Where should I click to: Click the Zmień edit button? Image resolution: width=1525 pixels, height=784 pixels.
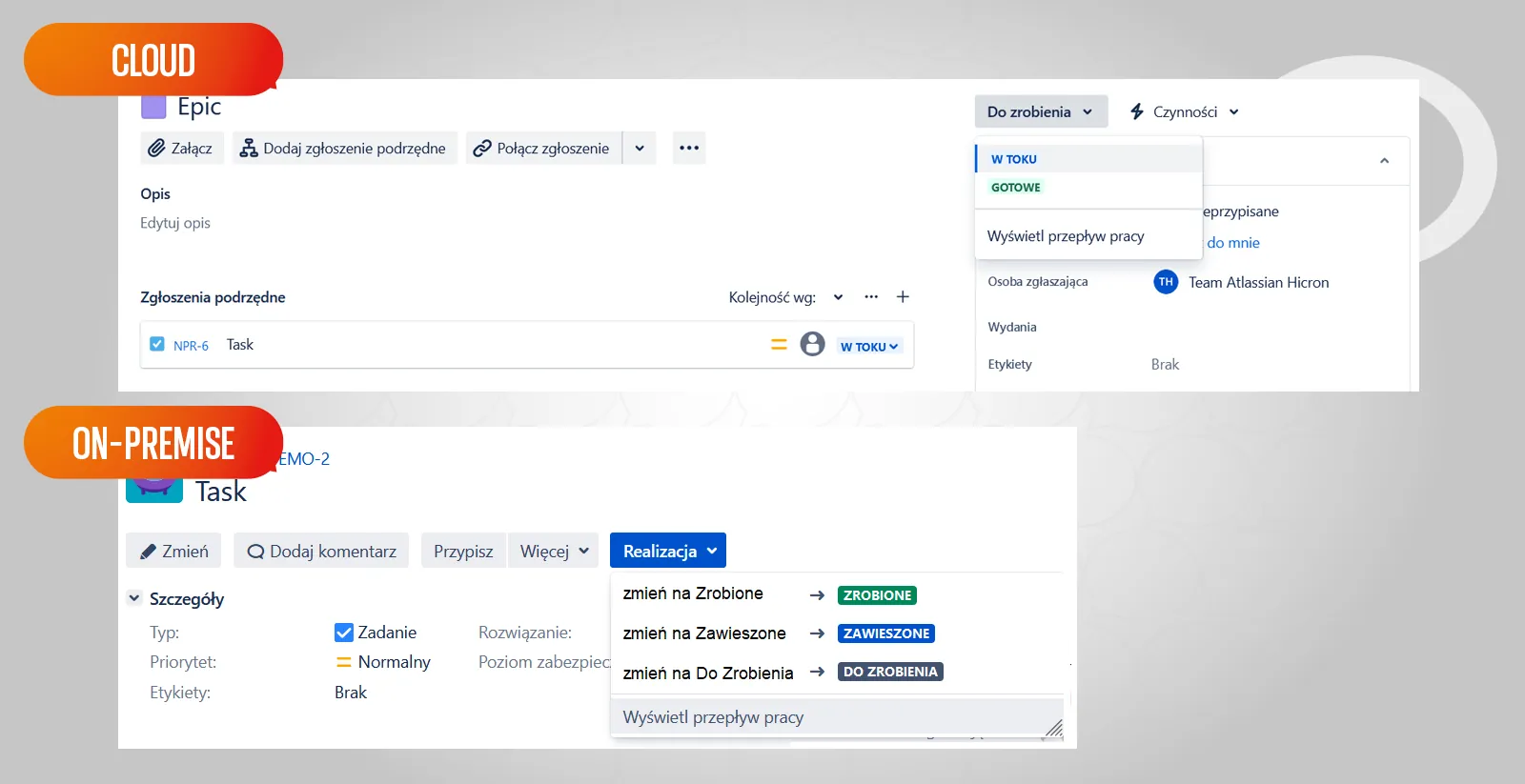click(173, 551)
